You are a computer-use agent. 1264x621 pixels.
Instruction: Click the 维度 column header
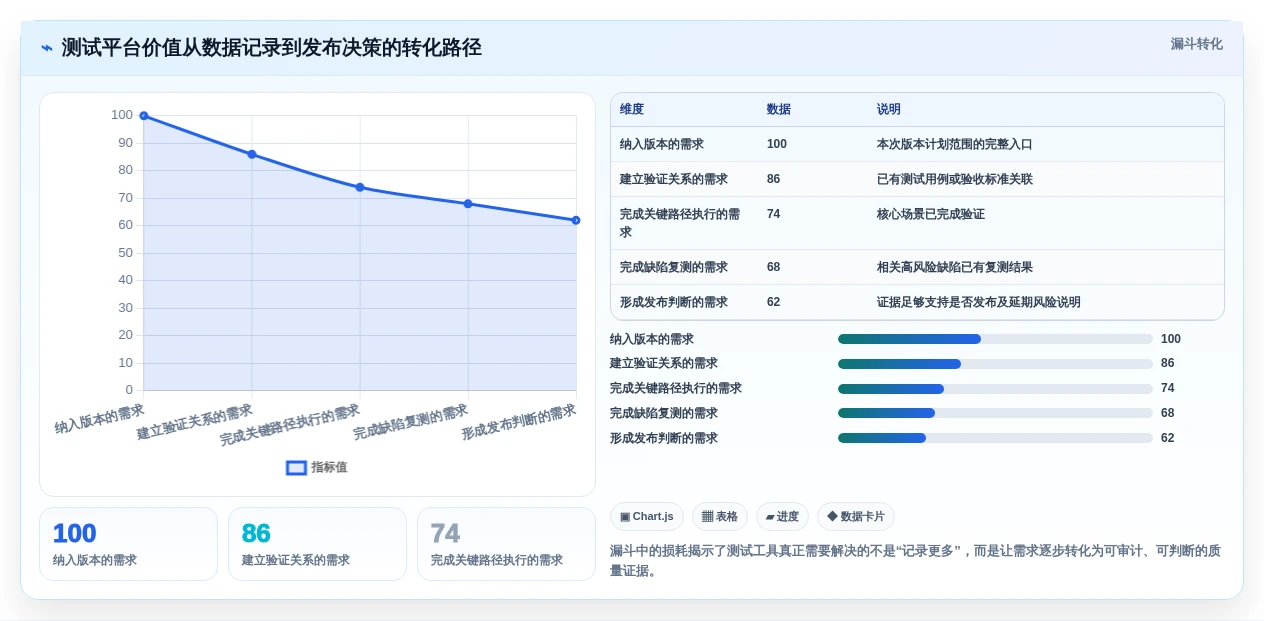coord(632,110)
